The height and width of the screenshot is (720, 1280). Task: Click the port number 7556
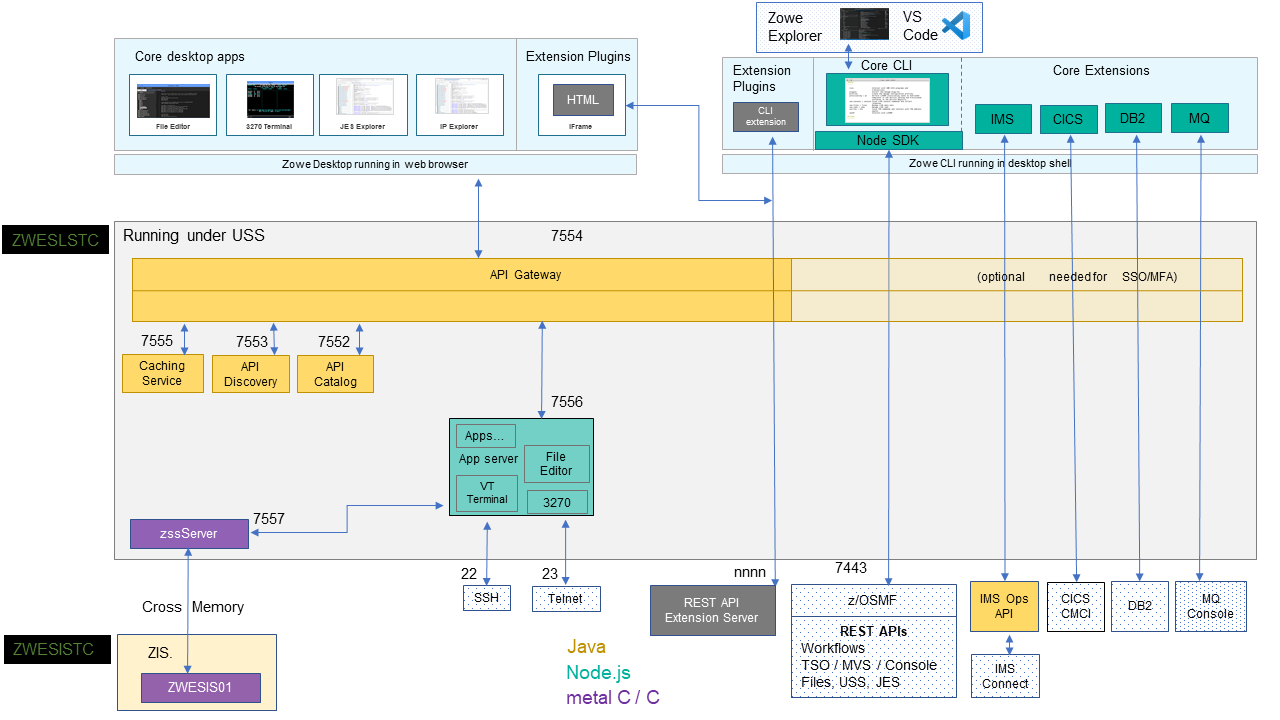click(x=566, y=402)
